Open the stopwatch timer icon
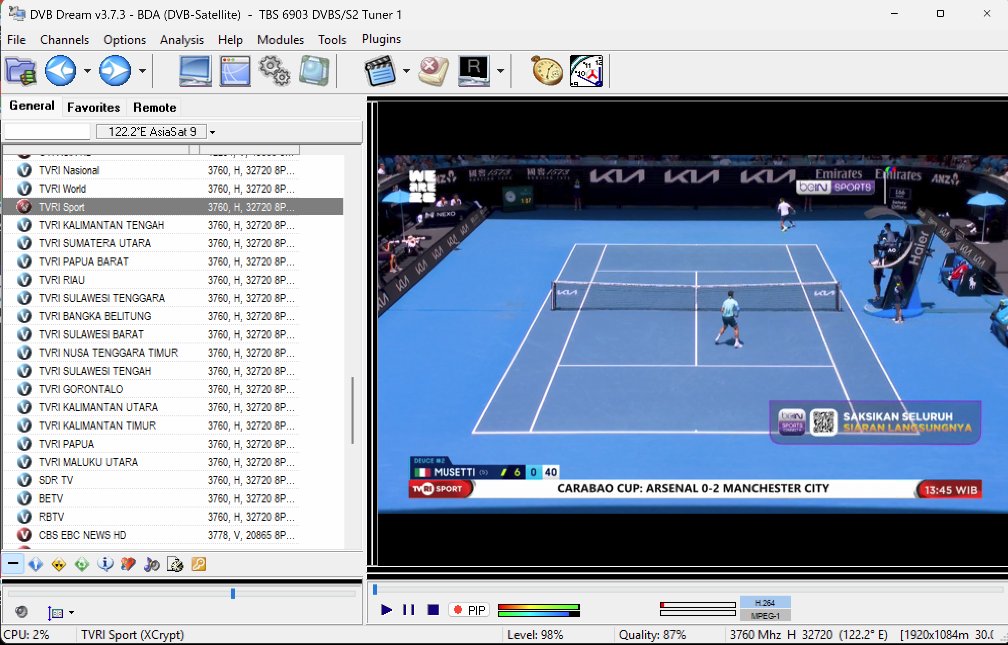The image size is (1008, 645). pos(546,71)
